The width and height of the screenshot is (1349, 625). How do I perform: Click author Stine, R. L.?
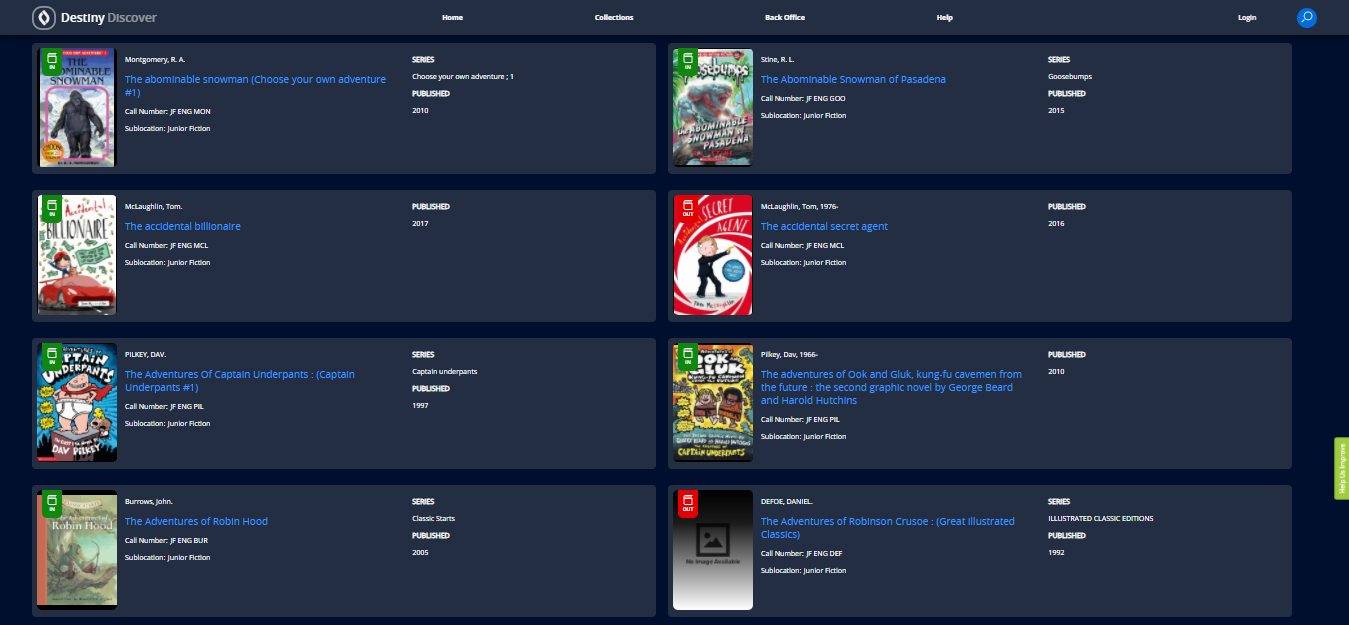pyautogui.click(x=778, y=59)
